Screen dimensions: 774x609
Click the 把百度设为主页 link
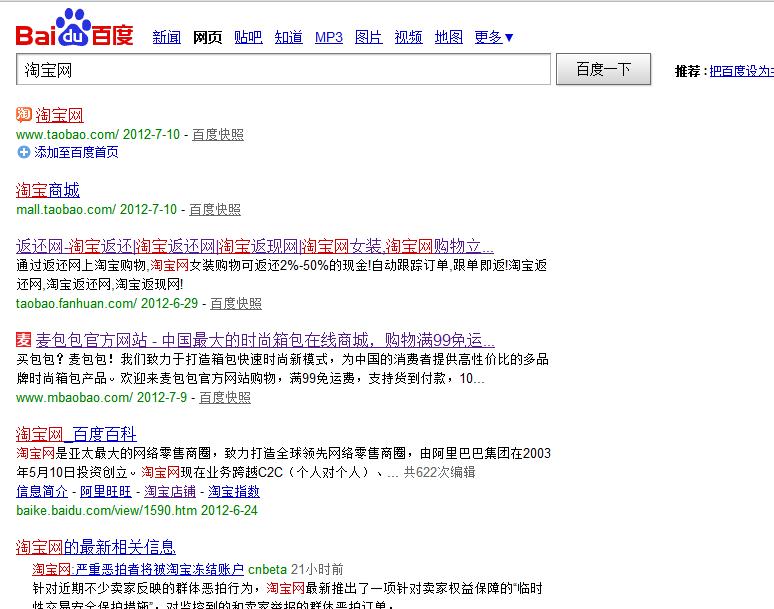[740, 71]
